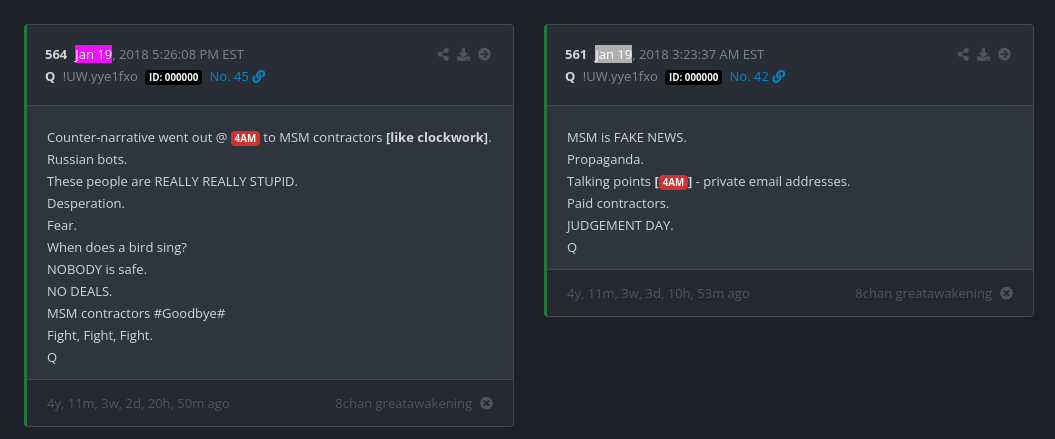
Task: Click post number 561
Action: (x=576, y=55)
